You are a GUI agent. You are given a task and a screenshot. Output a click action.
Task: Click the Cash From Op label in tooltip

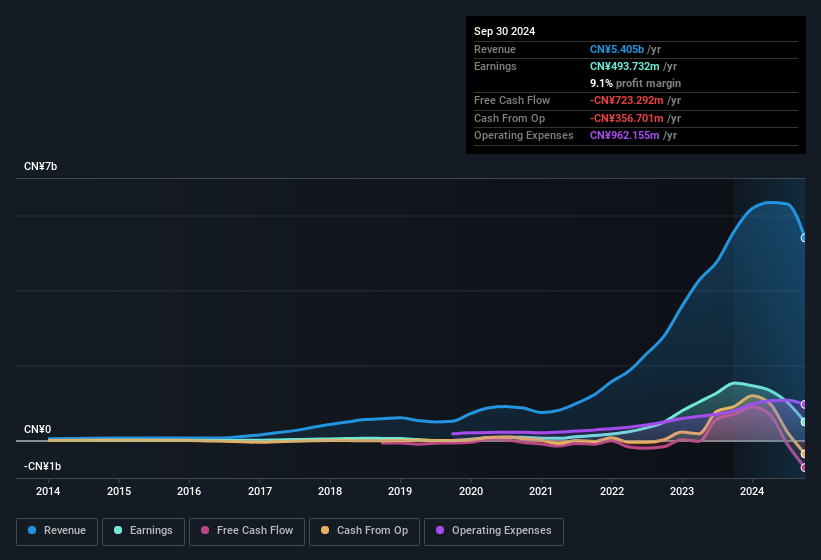(x=509, y=118)
